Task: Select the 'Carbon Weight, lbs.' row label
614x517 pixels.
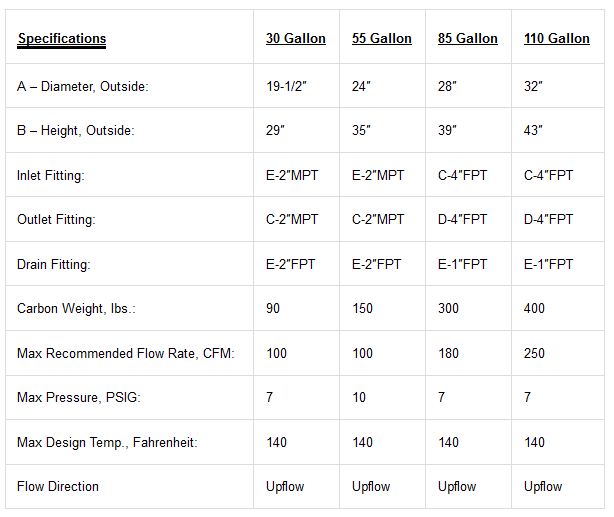Action: coord(76,309)
